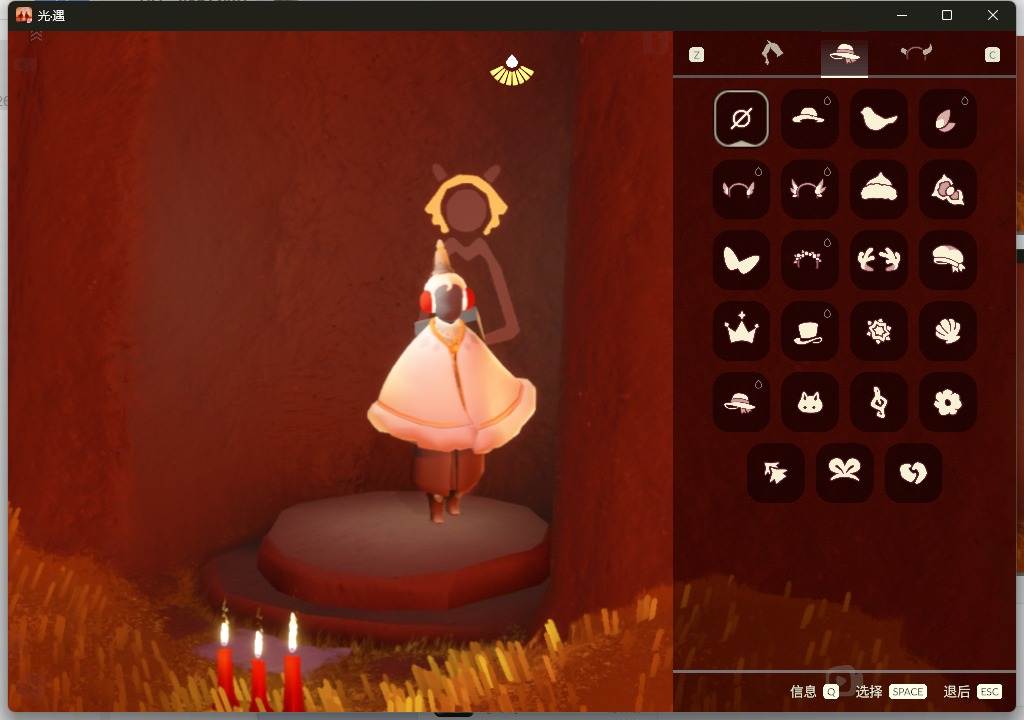Select the empty 'none' headwear slot
Image resolution: width=1024 pixels, height=720 pixels.
[741, 119]
